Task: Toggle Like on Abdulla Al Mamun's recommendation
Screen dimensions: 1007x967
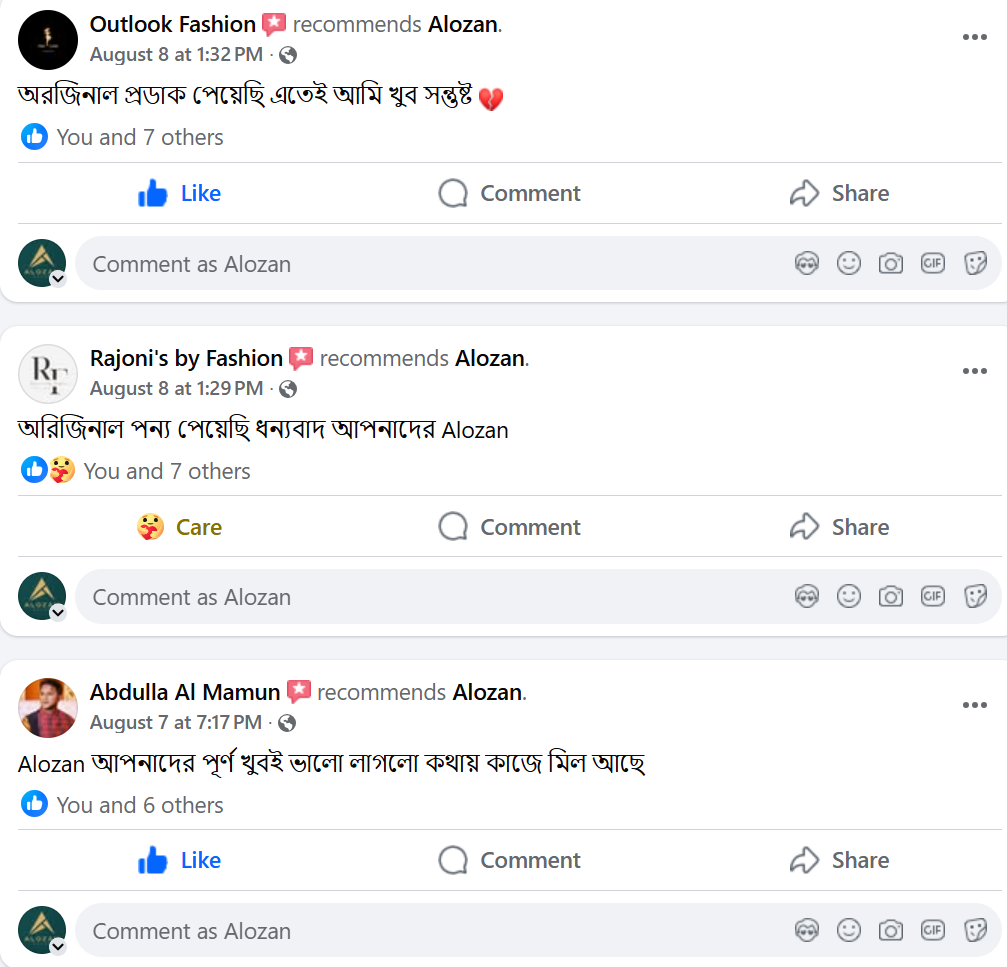Action: (178, 860)
